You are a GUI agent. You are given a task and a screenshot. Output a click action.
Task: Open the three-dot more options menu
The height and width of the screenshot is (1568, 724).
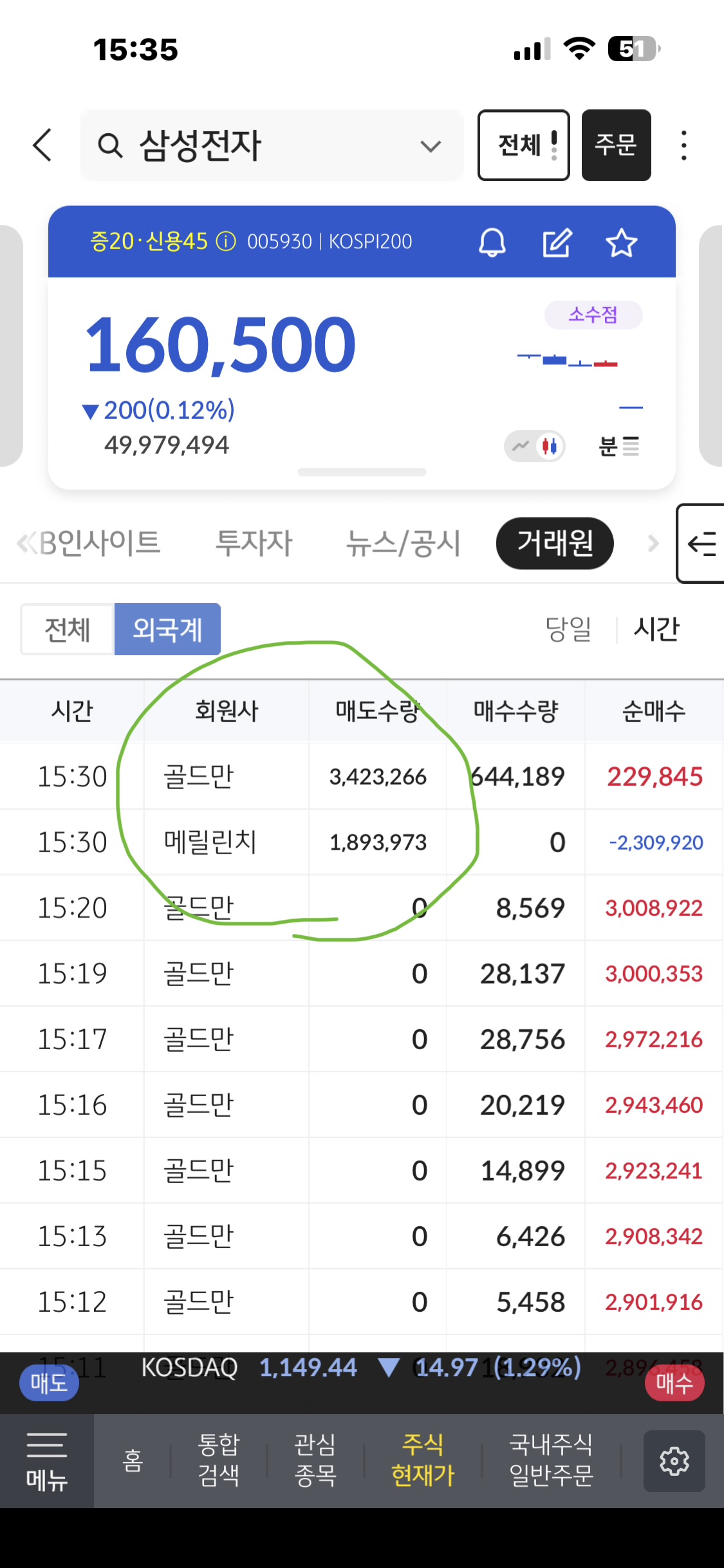tap(683, 145)
